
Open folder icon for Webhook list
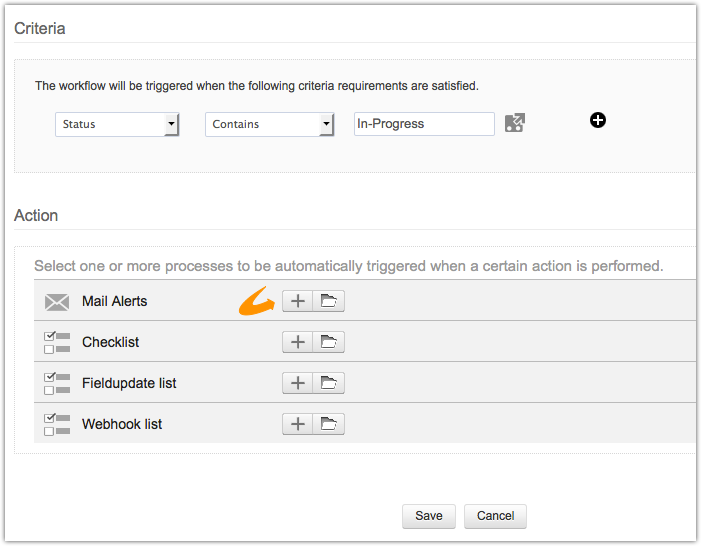pyautogui.click(x=328, y=424)
